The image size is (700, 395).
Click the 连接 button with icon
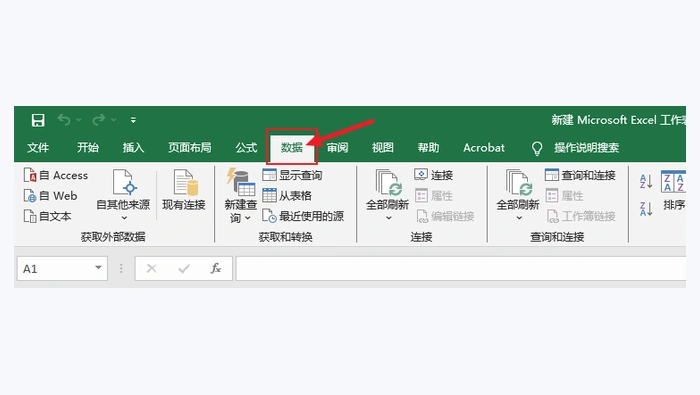click(433, 175)
